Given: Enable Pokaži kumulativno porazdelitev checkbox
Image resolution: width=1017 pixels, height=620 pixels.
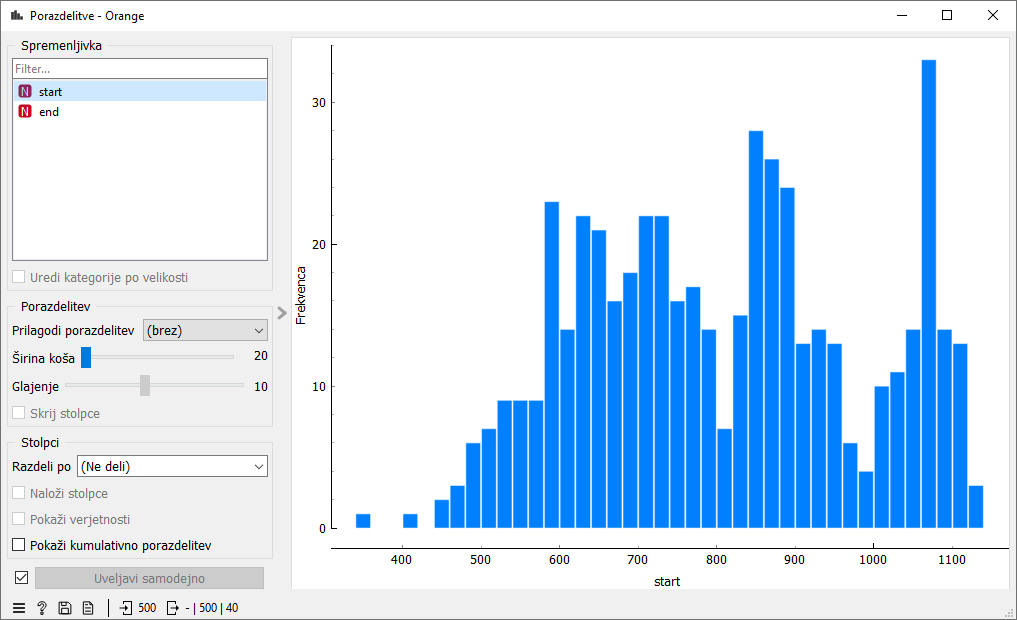Looking at the screenshot, I should click(19, 545).
